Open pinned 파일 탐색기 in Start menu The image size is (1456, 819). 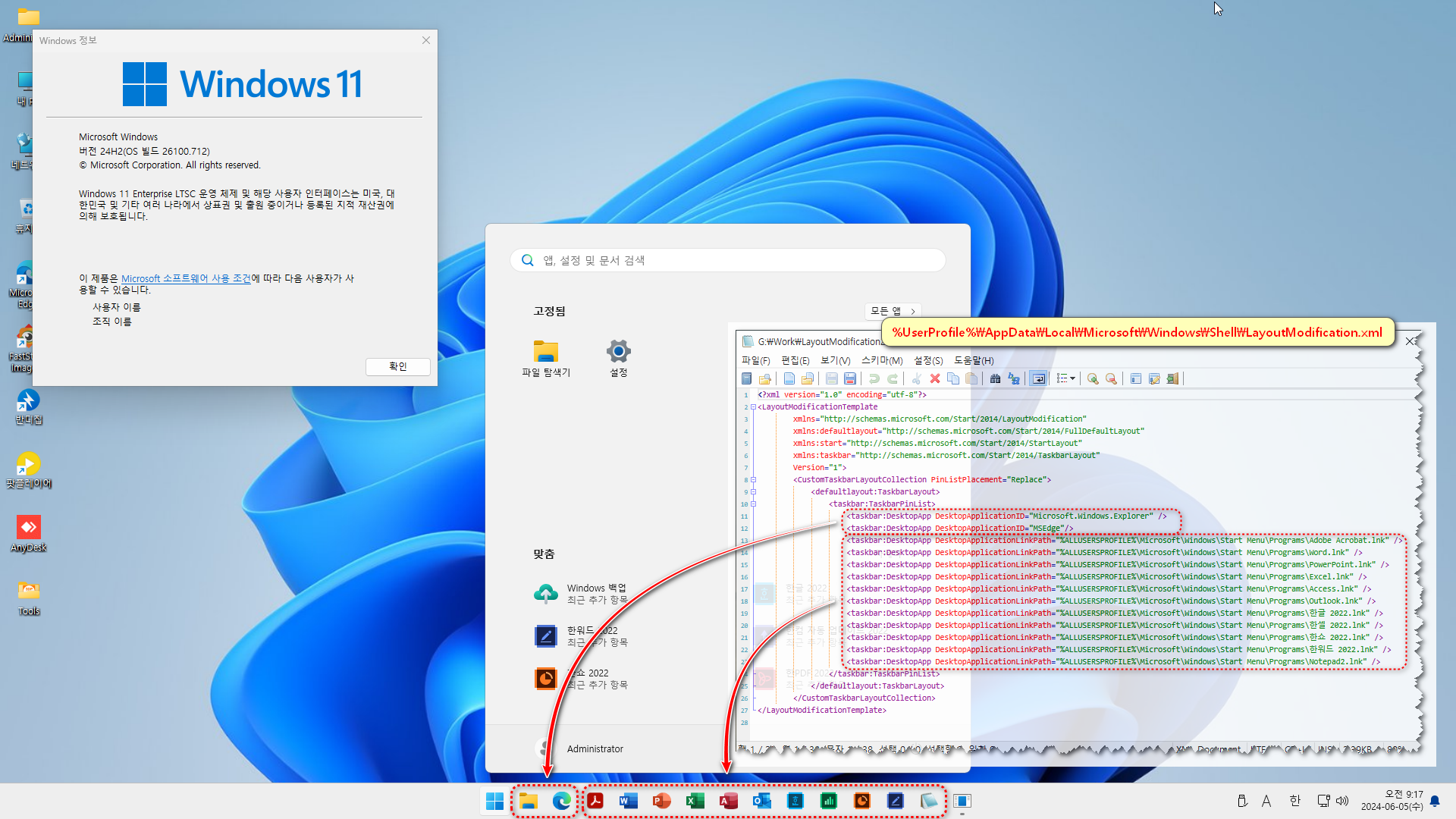click(546, 359)
